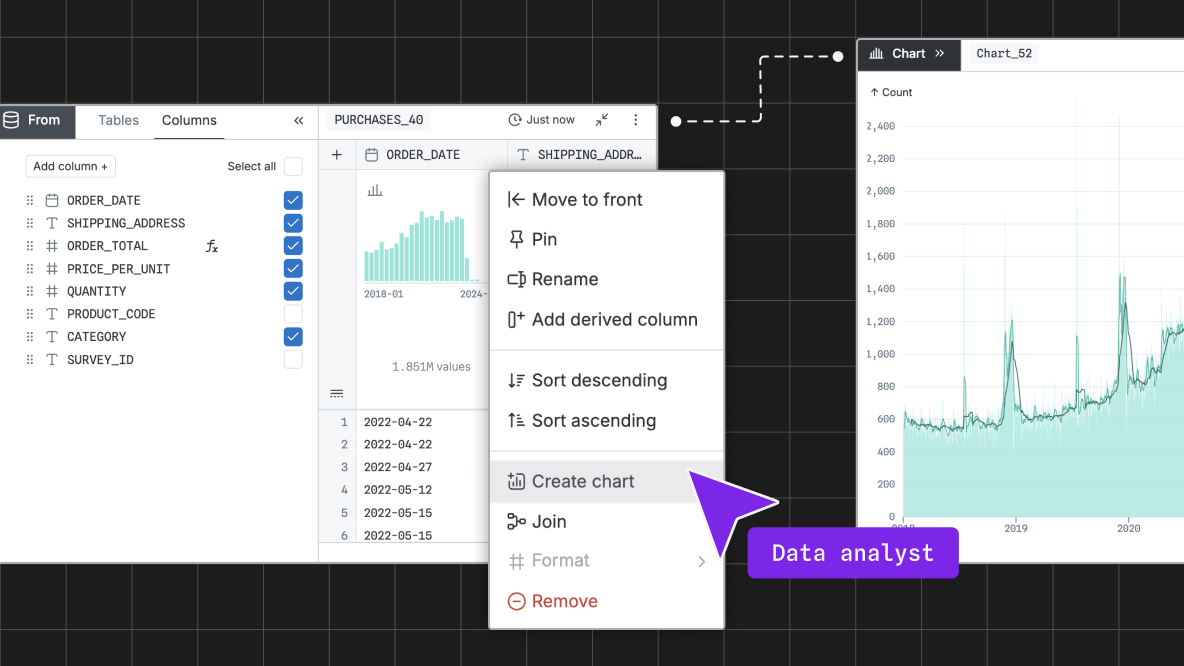Click the database icon next to From
The image size is (1184, 666).
pyautogui.click(x=12, y=120)
